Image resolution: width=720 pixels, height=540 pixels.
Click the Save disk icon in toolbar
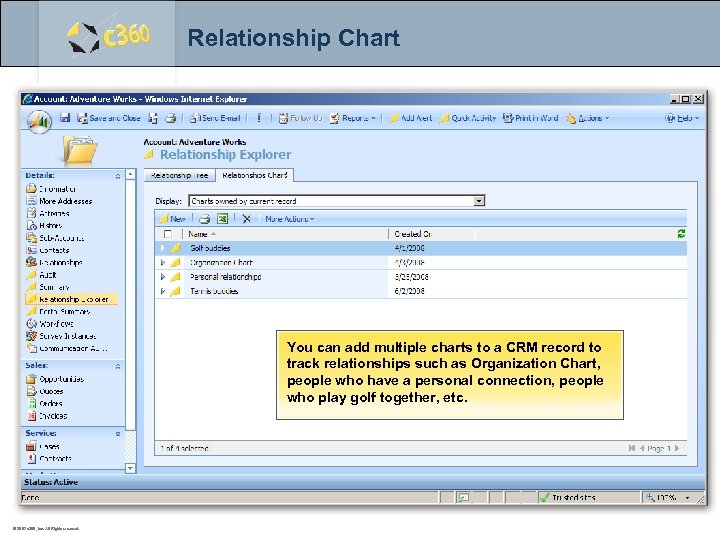[65, 118]
